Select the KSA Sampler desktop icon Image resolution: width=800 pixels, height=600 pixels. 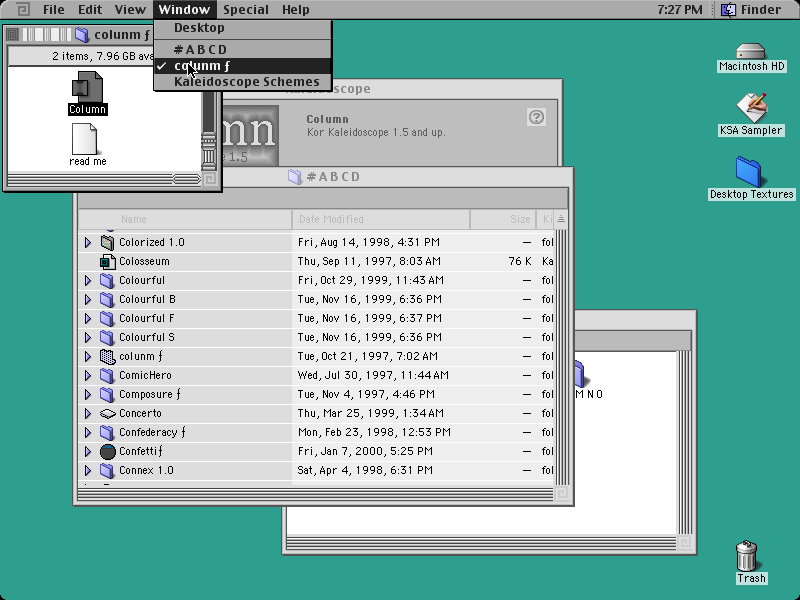(752, 107)
